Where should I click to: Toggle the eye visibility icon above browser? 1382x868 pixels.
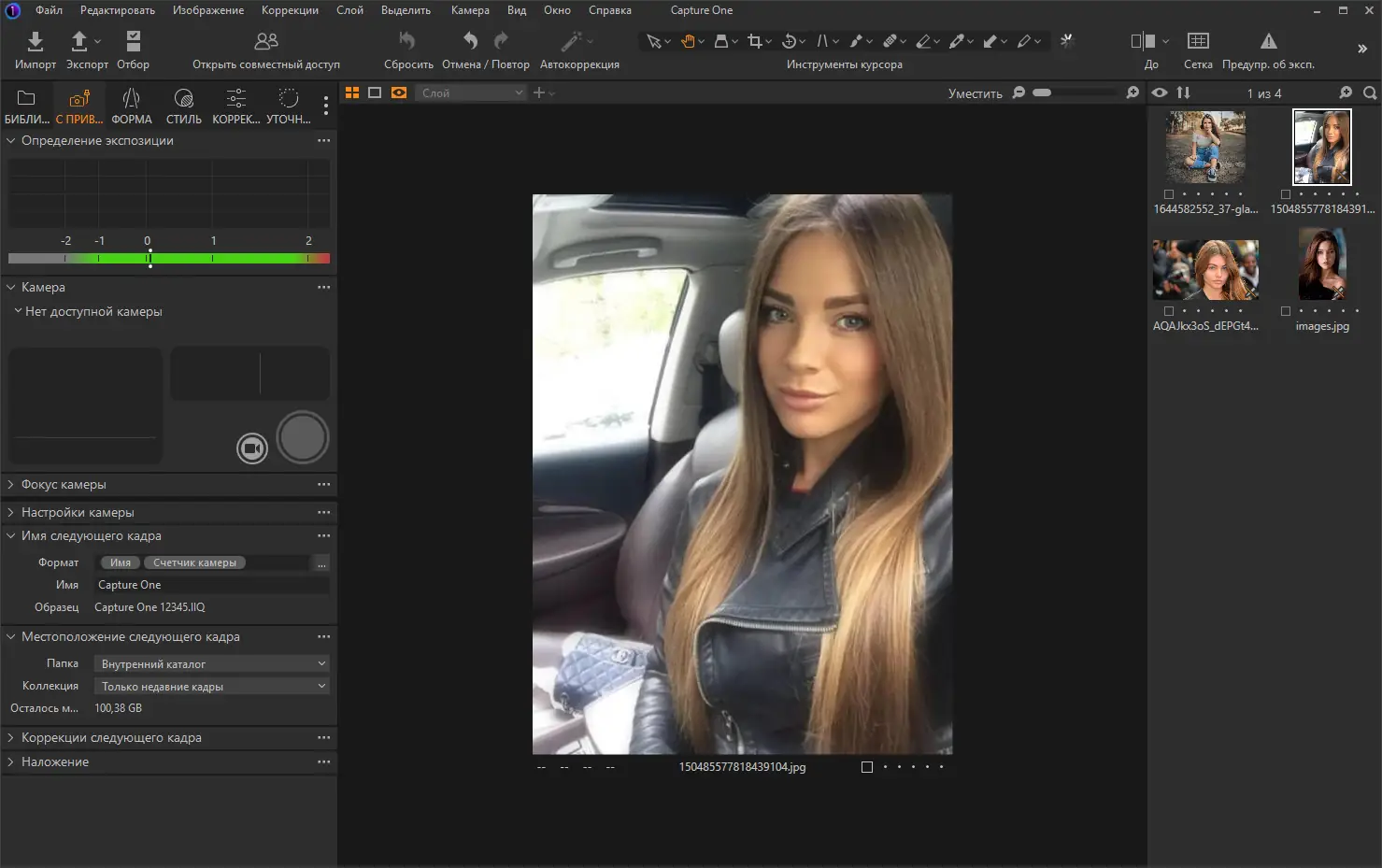pos(1160,92)
